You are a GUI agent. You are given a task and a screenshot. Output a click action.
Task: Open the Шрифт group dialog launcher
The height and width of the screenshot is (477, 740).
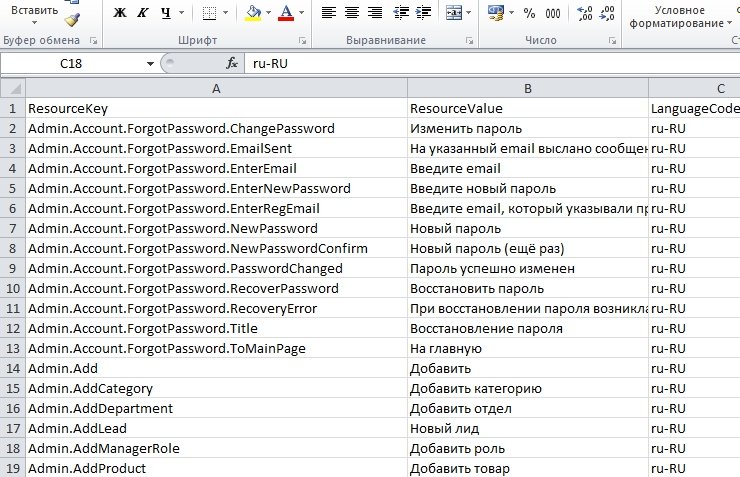click(x=301, y=41)
